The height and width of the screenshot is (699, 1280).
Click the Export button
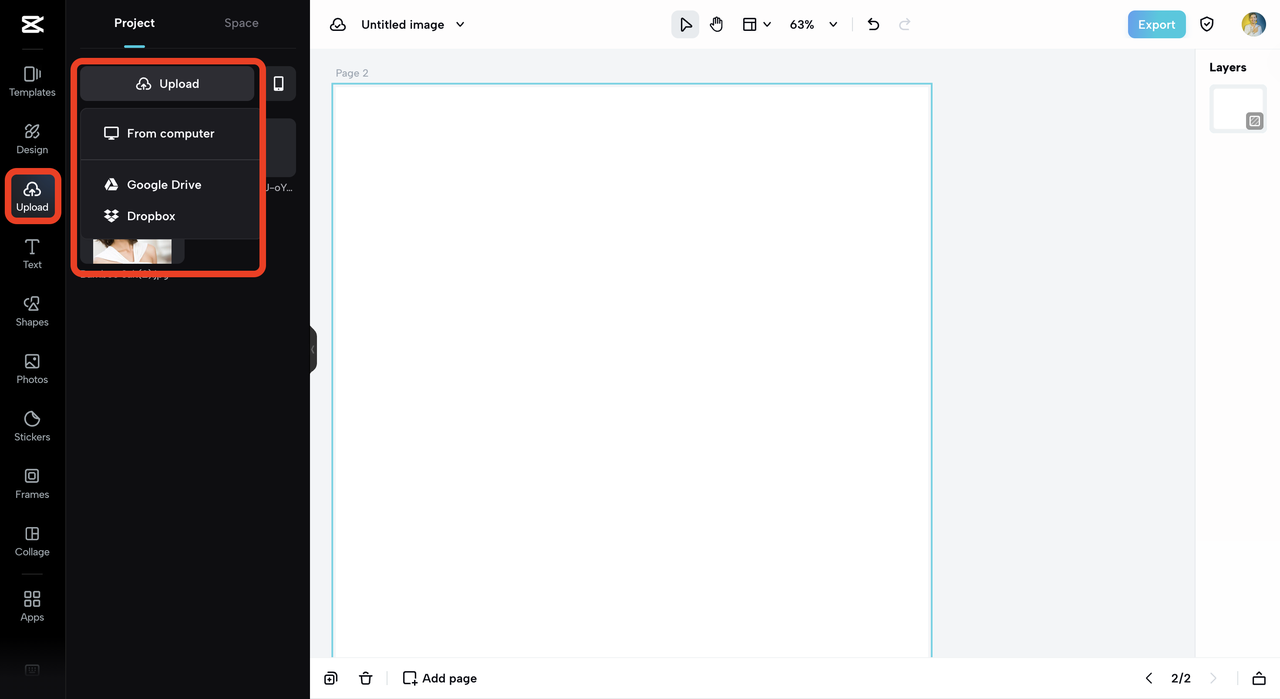tap(1156, 25)
